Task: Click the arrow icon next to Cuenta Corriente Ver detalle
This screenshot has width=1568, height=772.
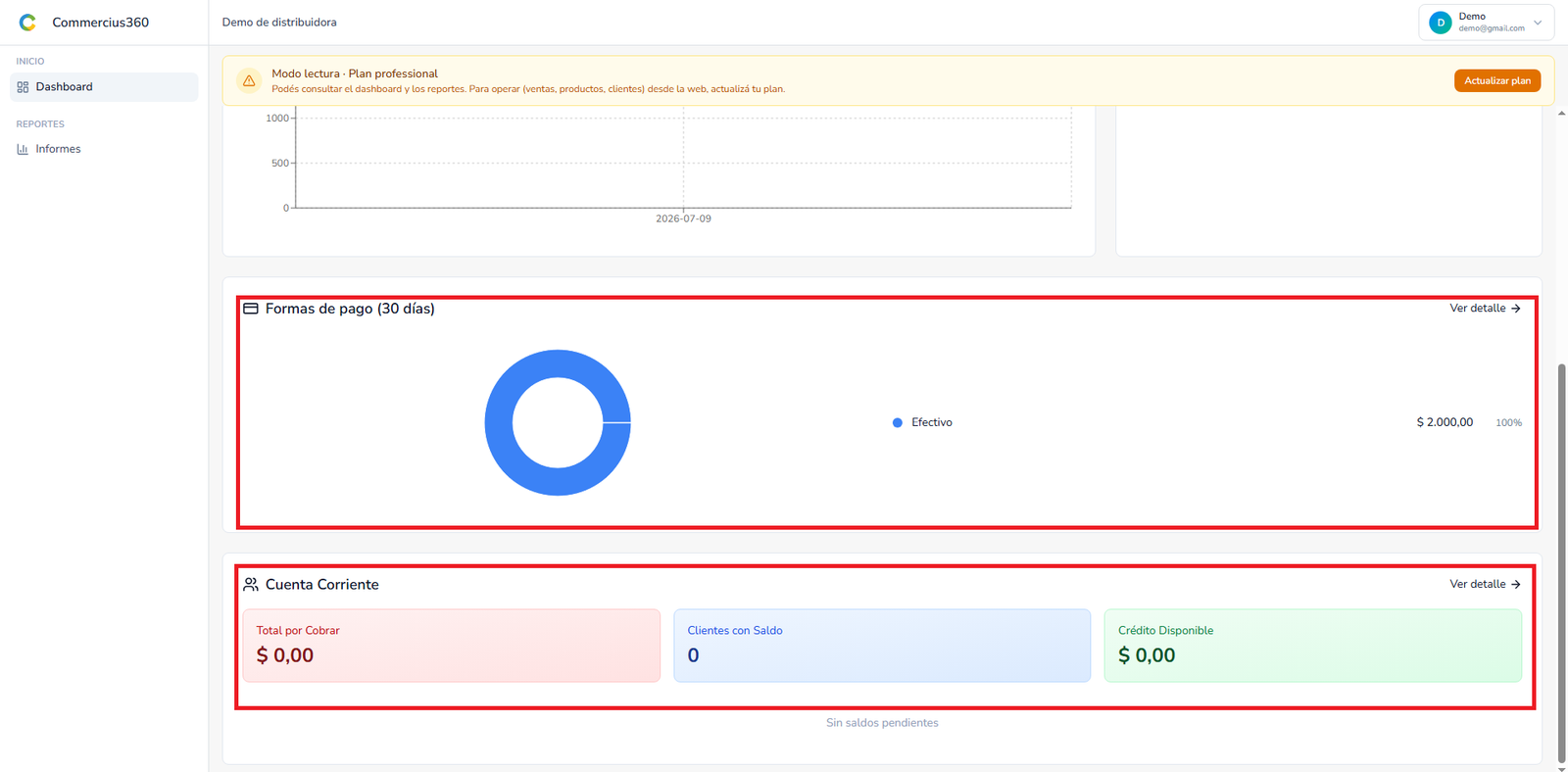Action: click(x=1516, y=584)
